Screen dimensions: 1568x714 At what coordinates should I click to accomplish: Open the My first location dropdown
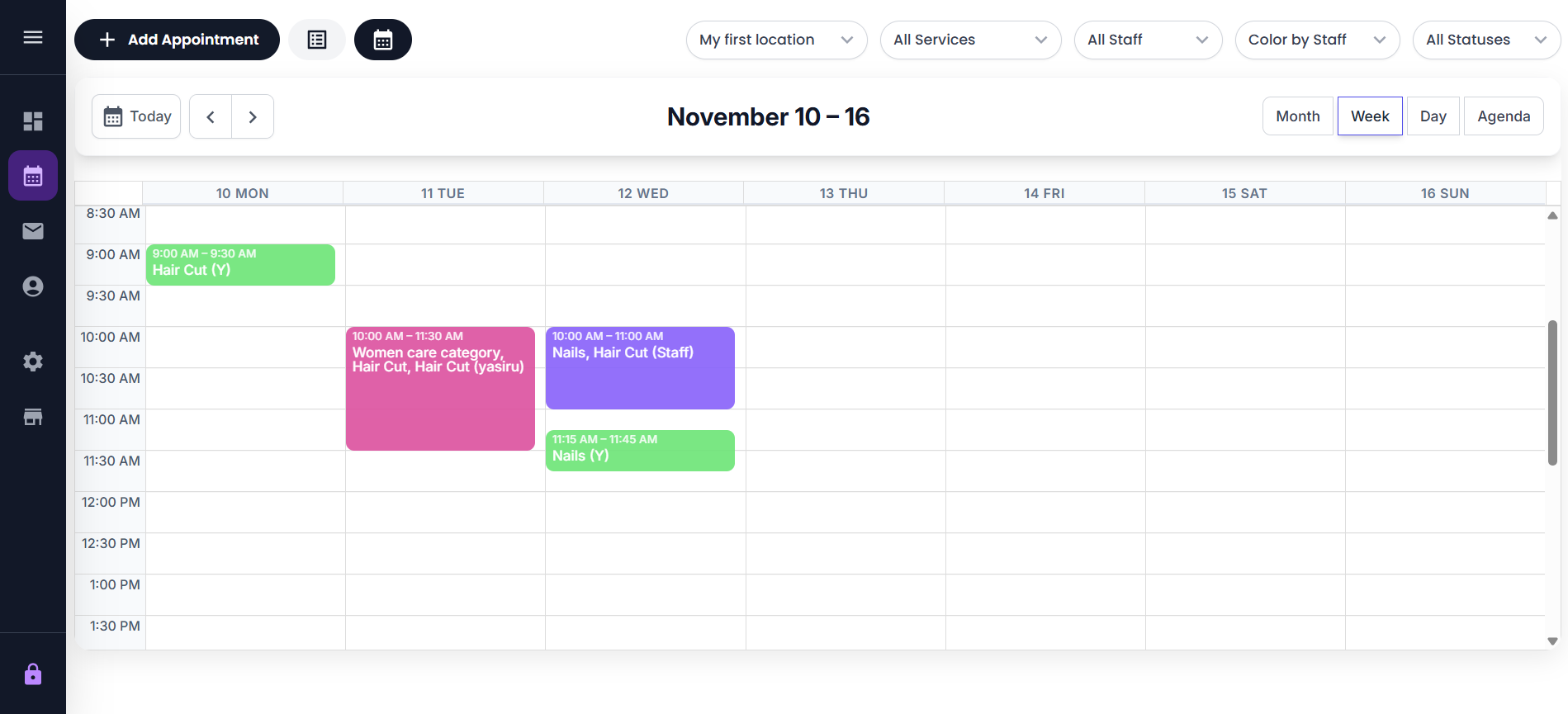point(775,39)
